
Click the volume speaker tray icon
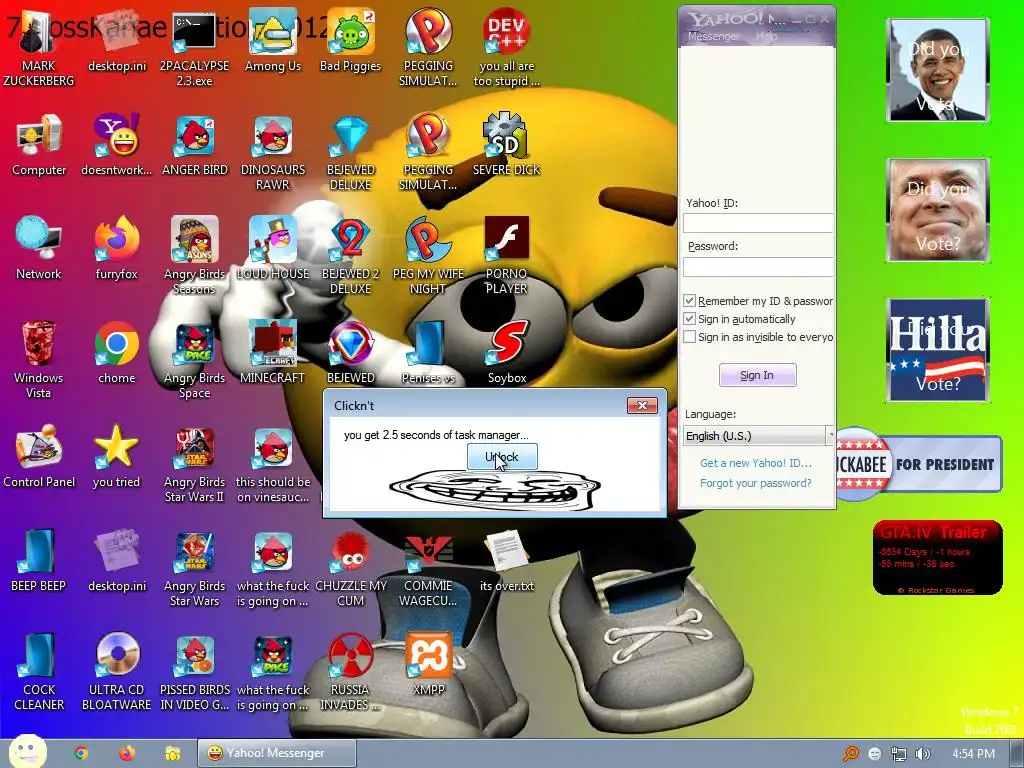coord(923,754)
